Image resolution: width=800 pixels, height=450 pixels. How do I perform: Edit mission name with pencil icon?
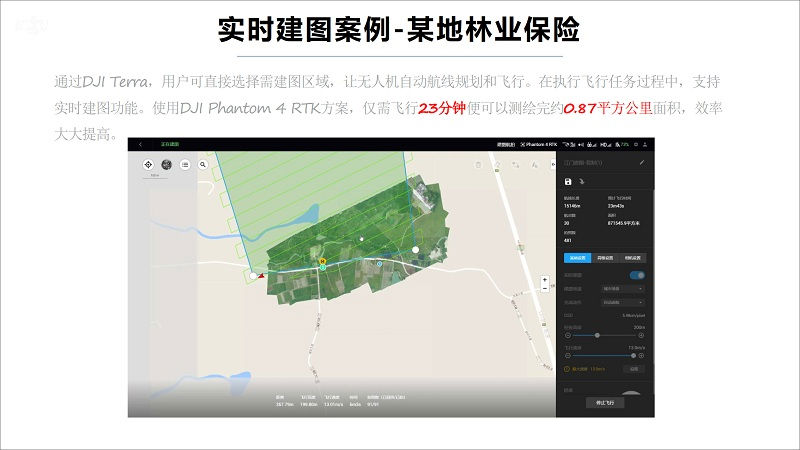tap(642, 162)
